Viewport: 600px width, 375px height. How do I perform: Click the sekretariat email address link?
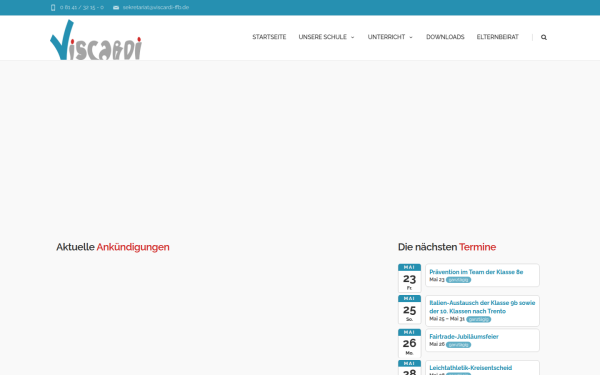click(x=156, y=7)
